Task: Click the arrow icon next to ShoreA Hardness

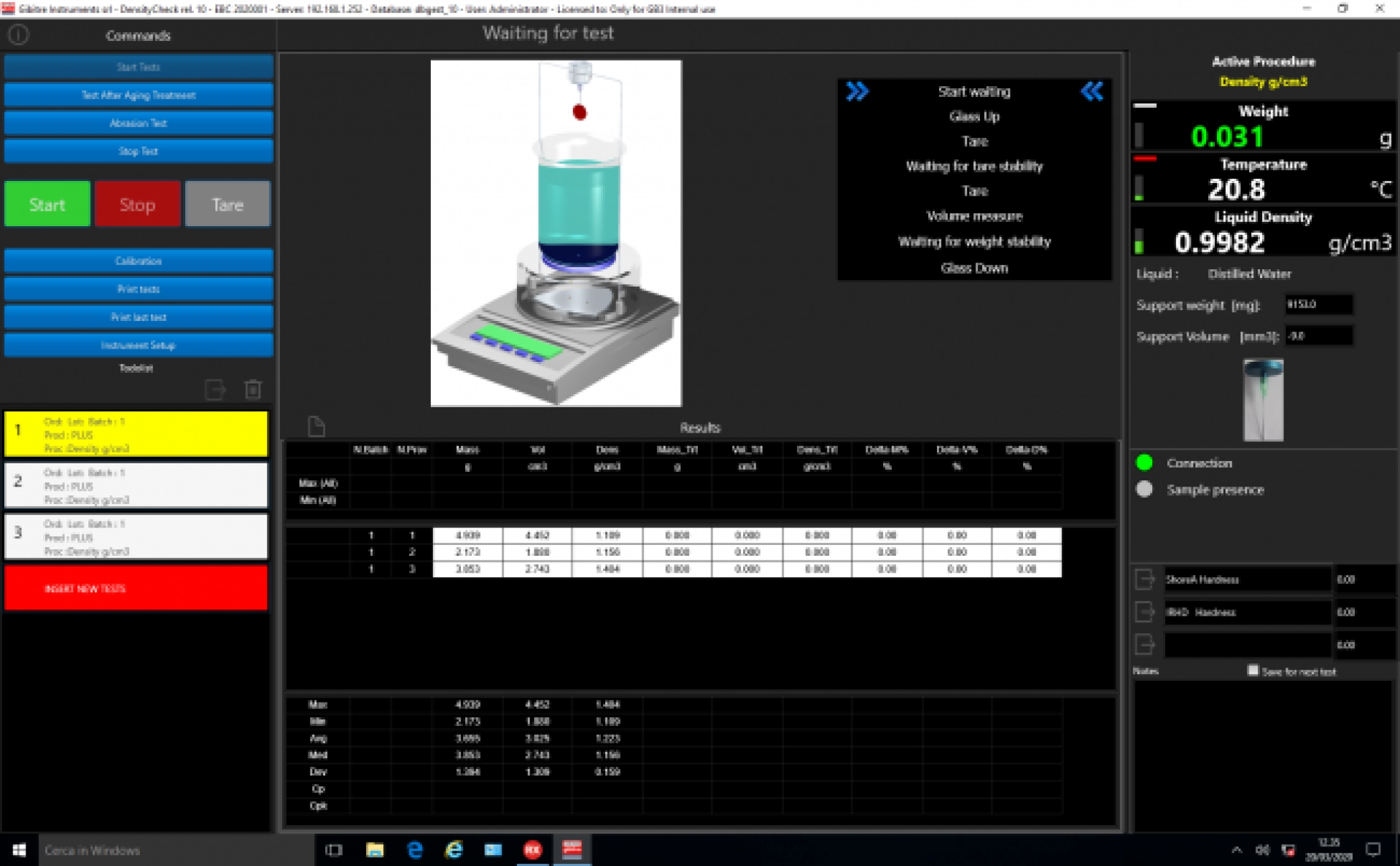Action: (1145, 579)
